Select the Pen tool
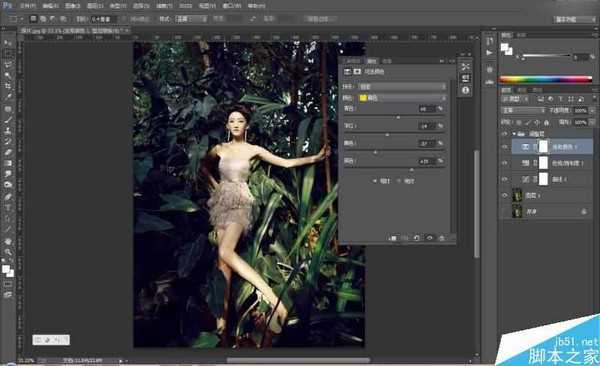 tap(8, 197)
